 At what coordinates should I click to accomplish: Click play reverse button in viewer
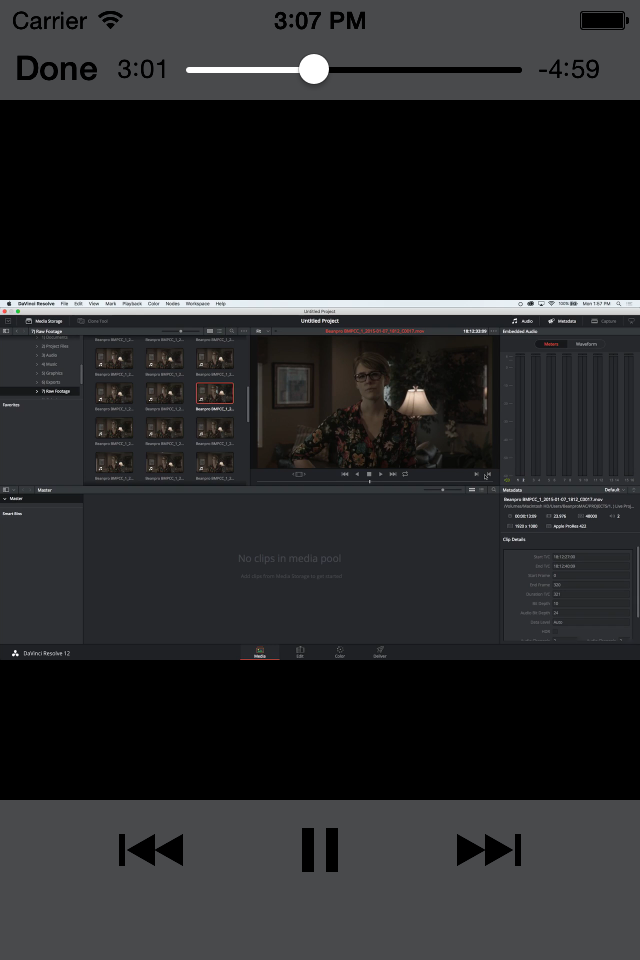[357, 474]
